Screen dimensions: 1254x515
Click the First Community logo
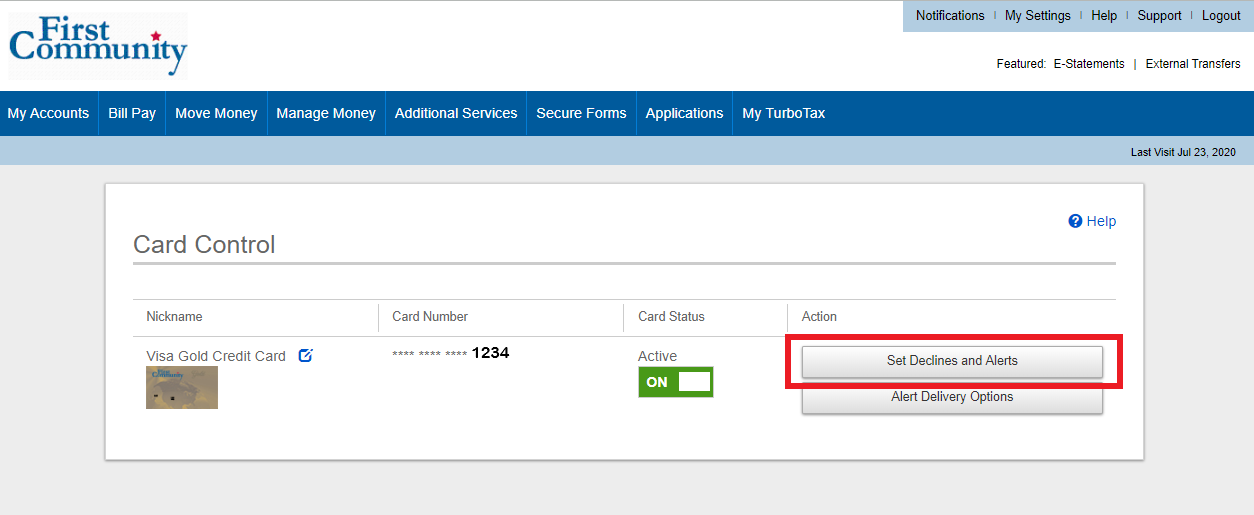point(98,46)
